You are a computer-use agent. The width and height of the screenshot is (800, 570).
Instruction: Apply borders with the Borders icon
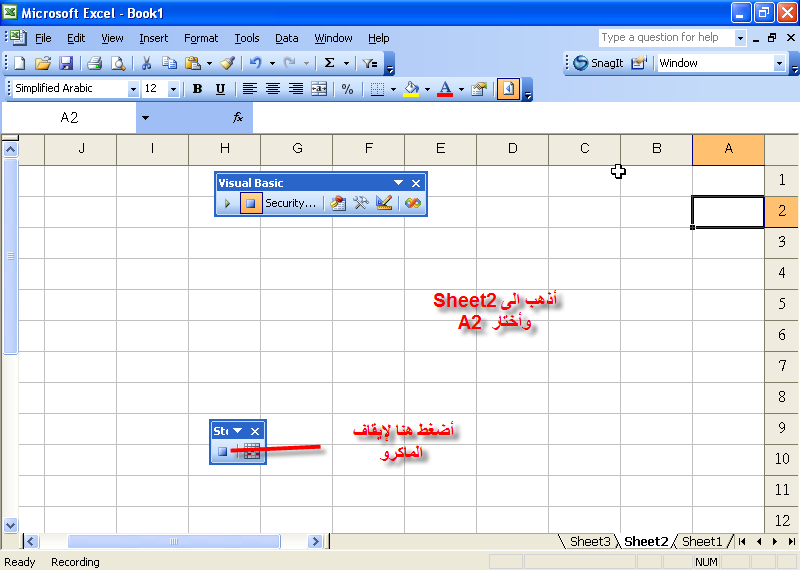(x=377, y=89)
